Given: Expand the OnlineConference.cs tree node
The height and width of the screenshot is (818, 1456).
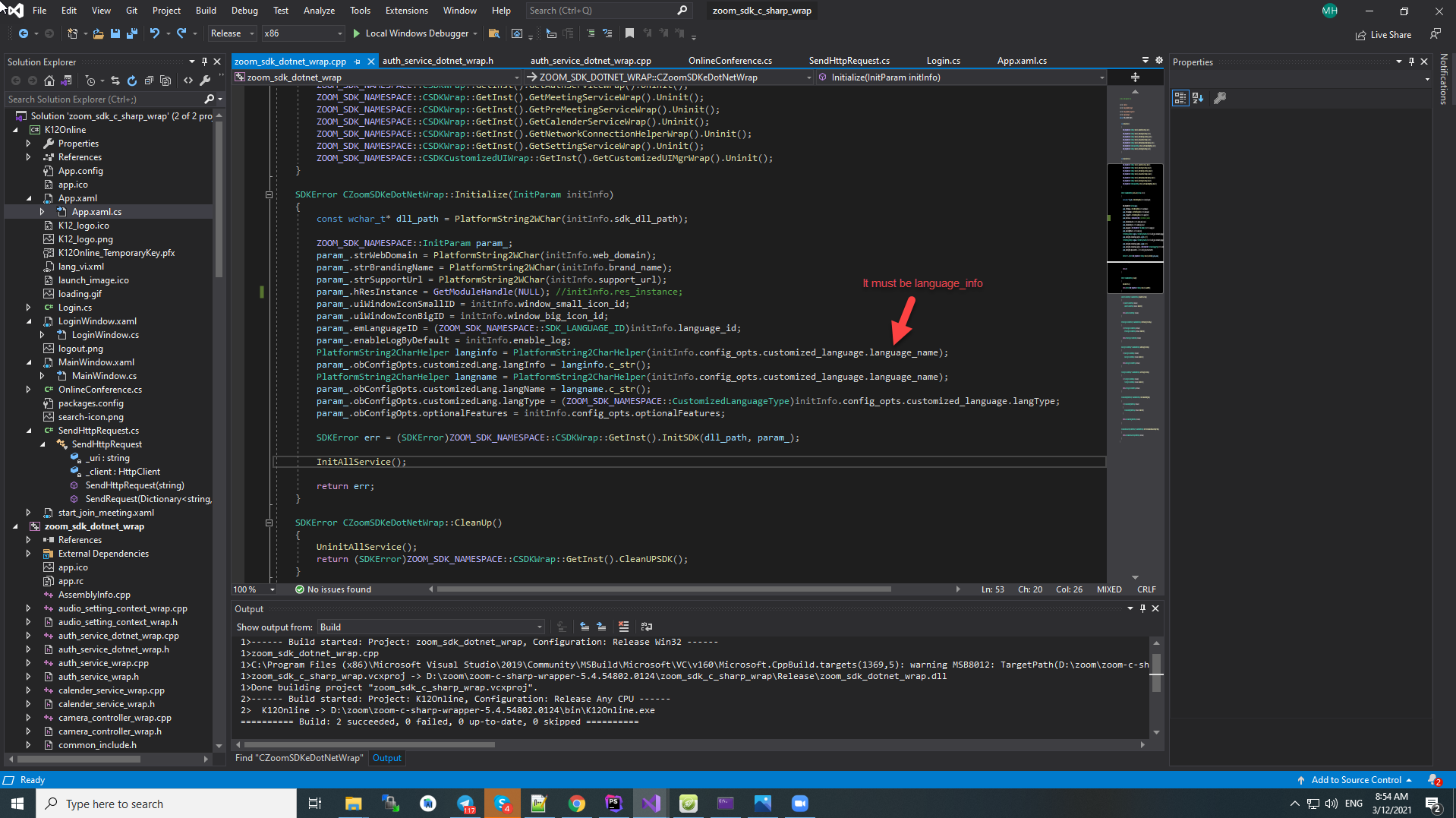Looking at the screenshot, I should 29,390.
